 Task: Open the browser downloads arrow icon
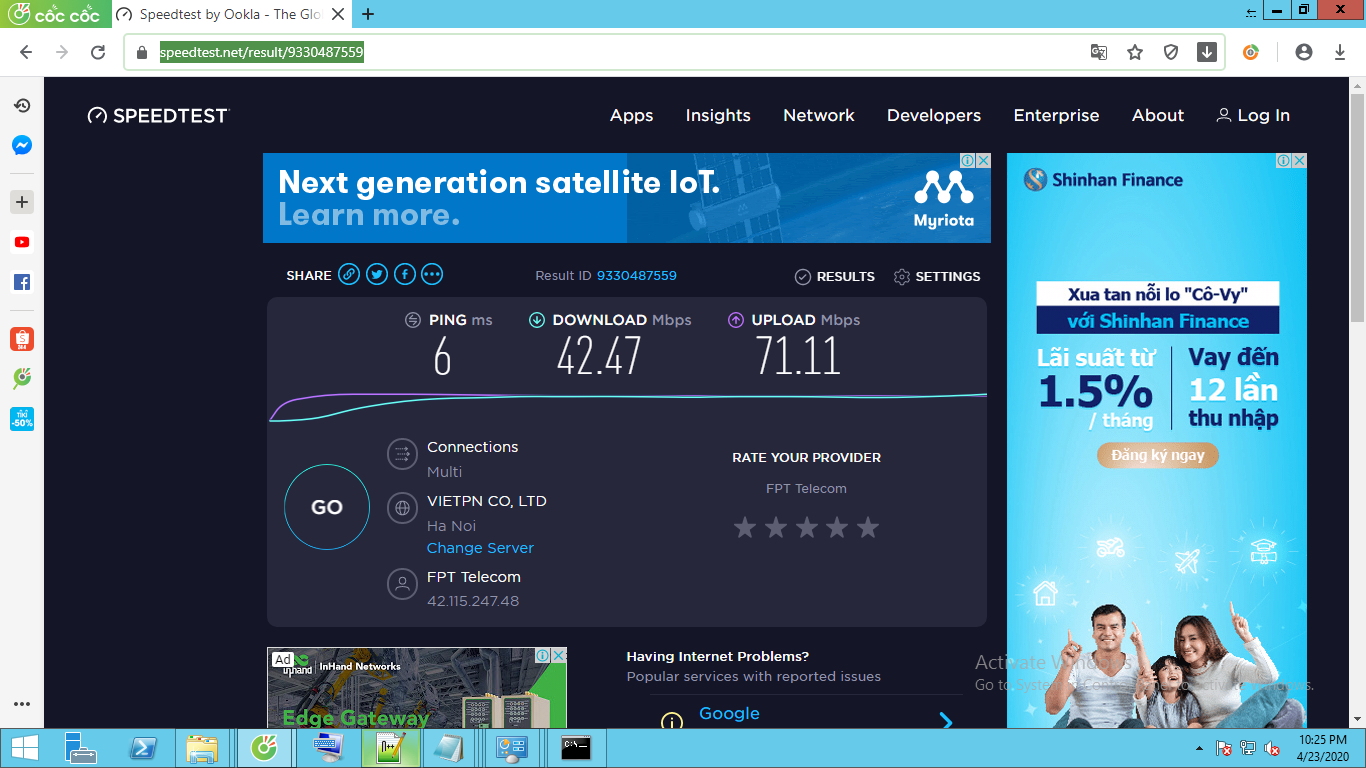click(1340, 52)
